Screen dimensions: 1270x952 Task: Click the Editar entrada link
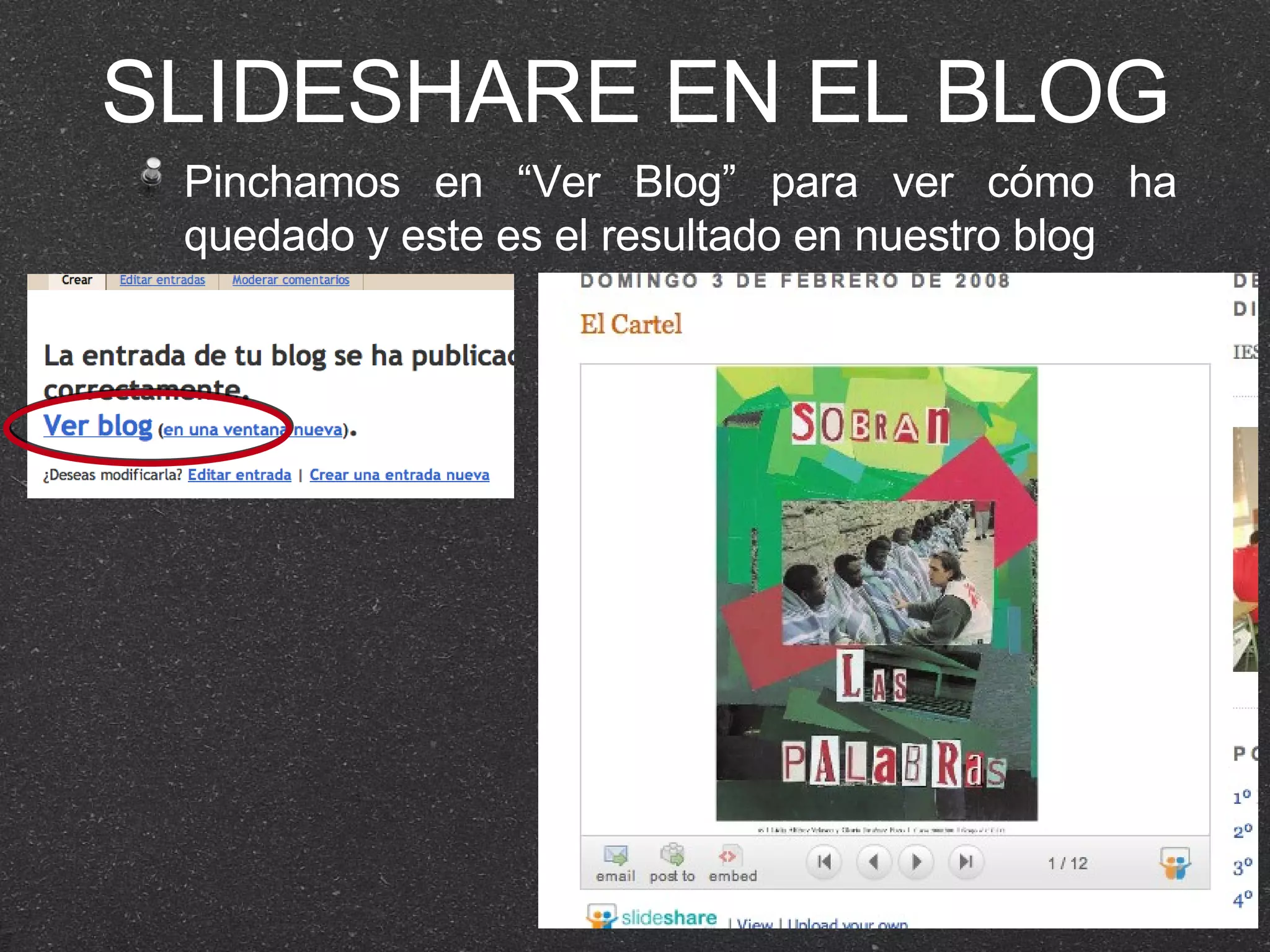pos(239,475)
